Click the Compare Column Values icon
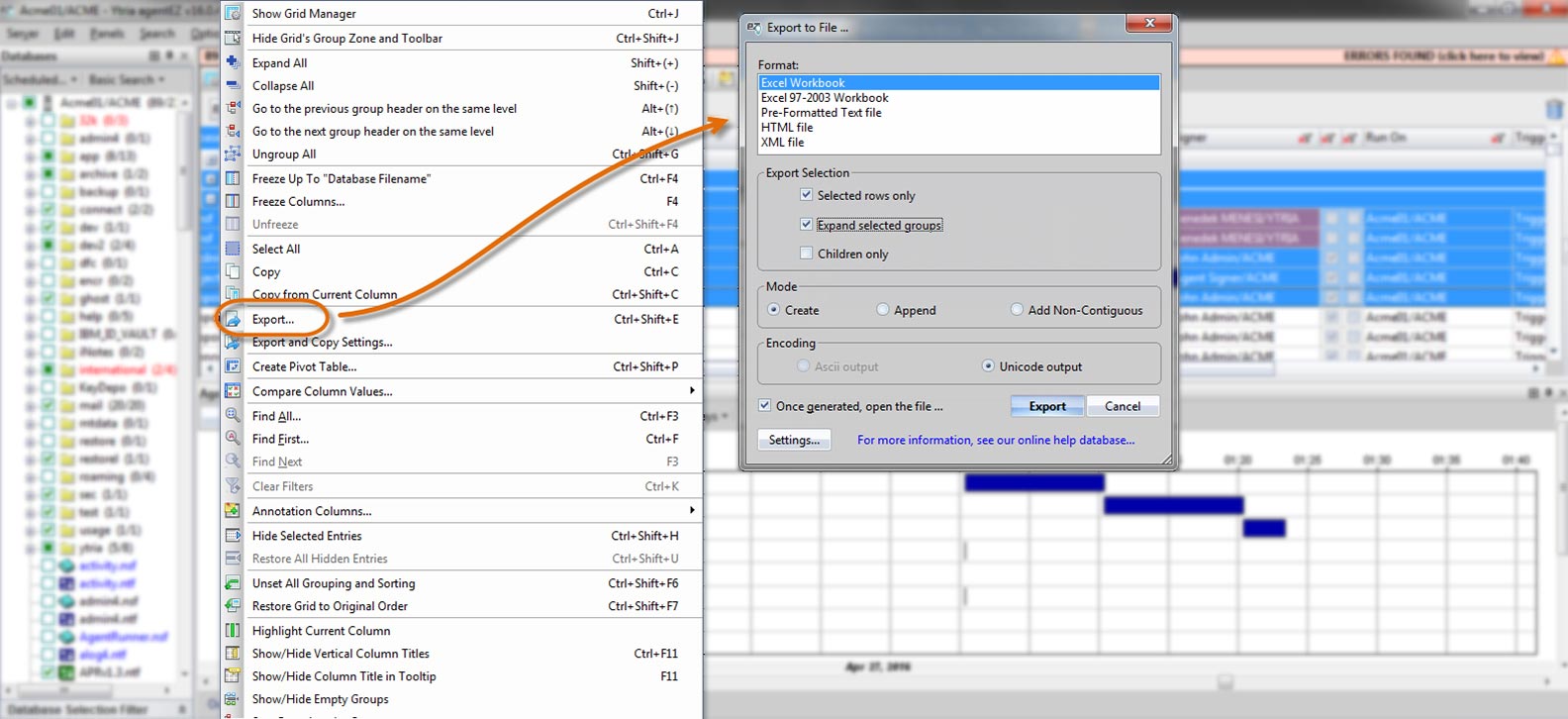The height and width of the screenshot is (719, 1568). tap(233, 391)
